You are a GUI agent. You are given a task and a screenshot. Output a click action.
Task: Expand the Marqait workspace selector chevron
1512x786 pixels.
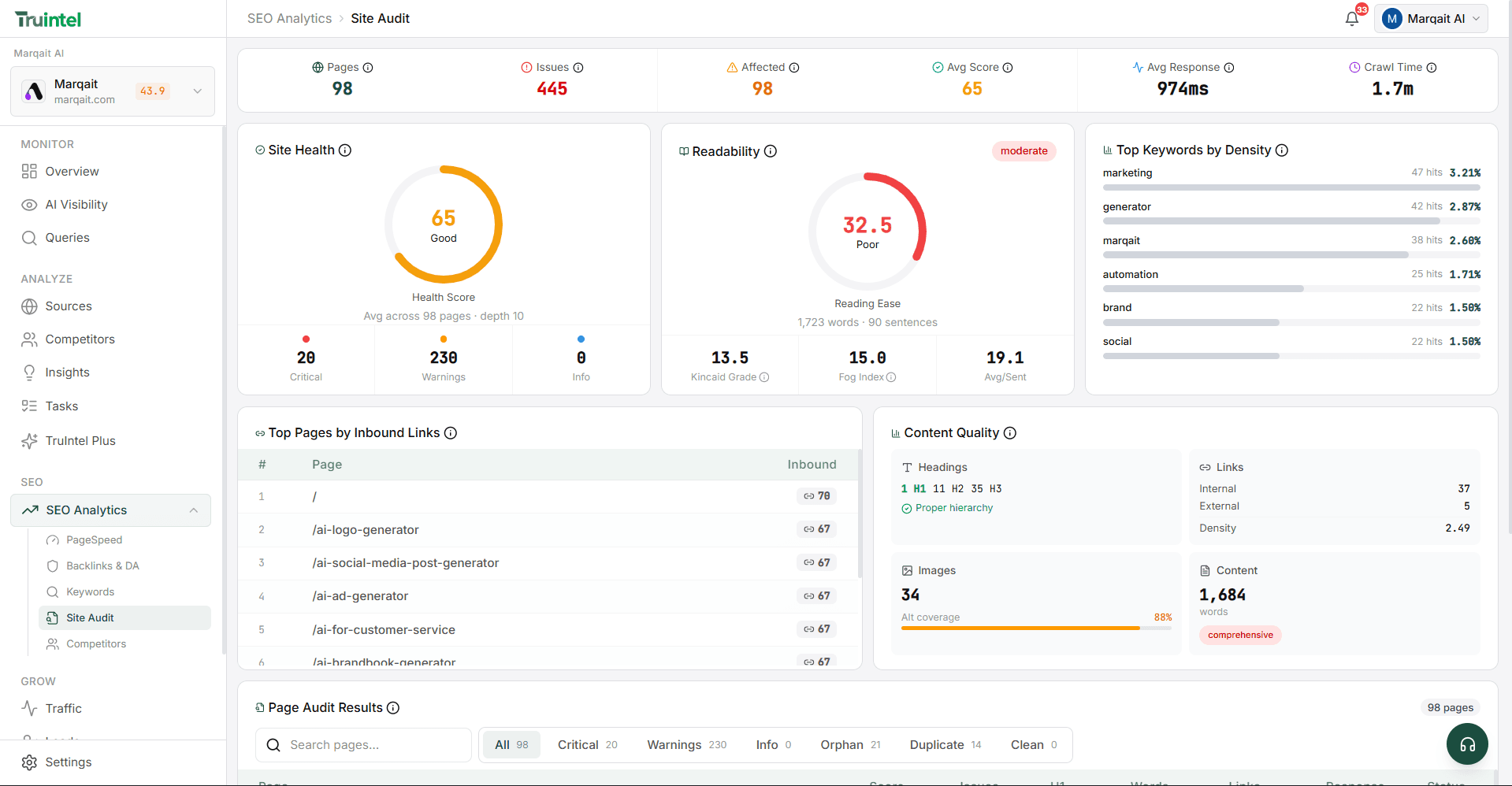pos(197,91)
